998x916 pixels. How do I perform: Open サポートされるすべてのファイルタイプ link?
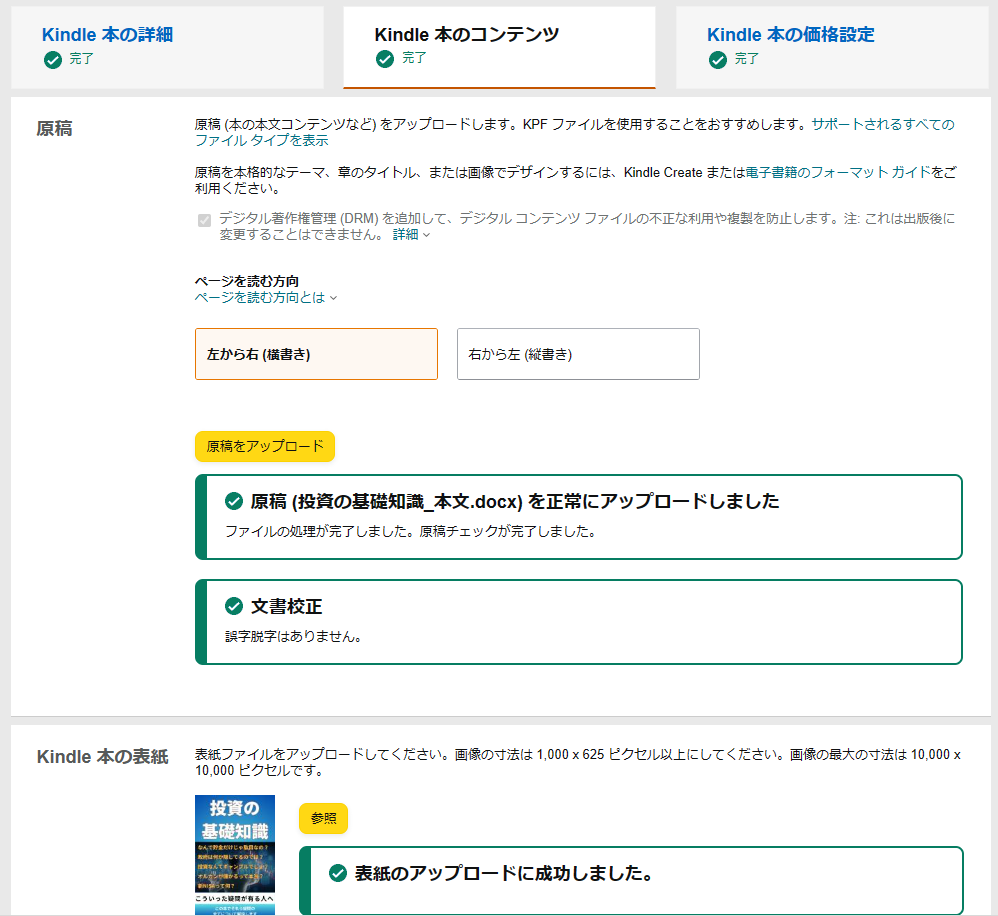pyautogui.click(x=882, y=125)
